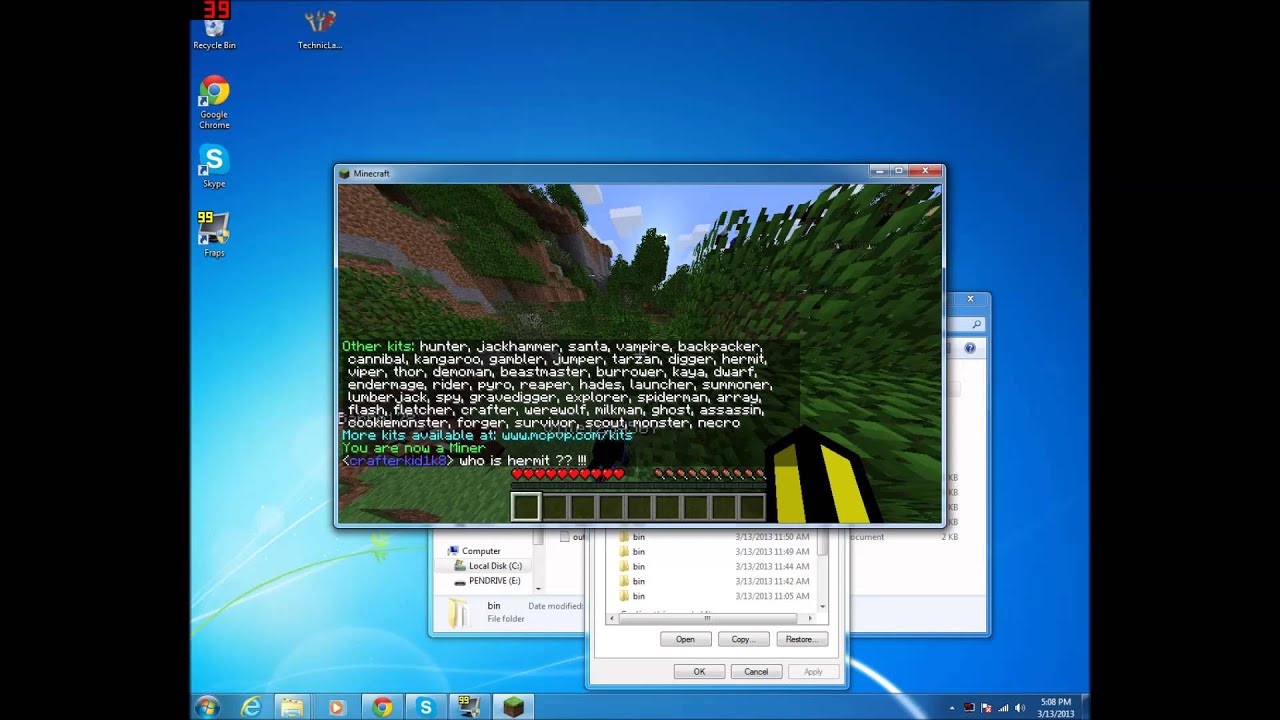The width and height of the screenshot is (1280, 720).
Task: Click the hunger drumstick bar in Minecraft
Action: coord(709,474)
